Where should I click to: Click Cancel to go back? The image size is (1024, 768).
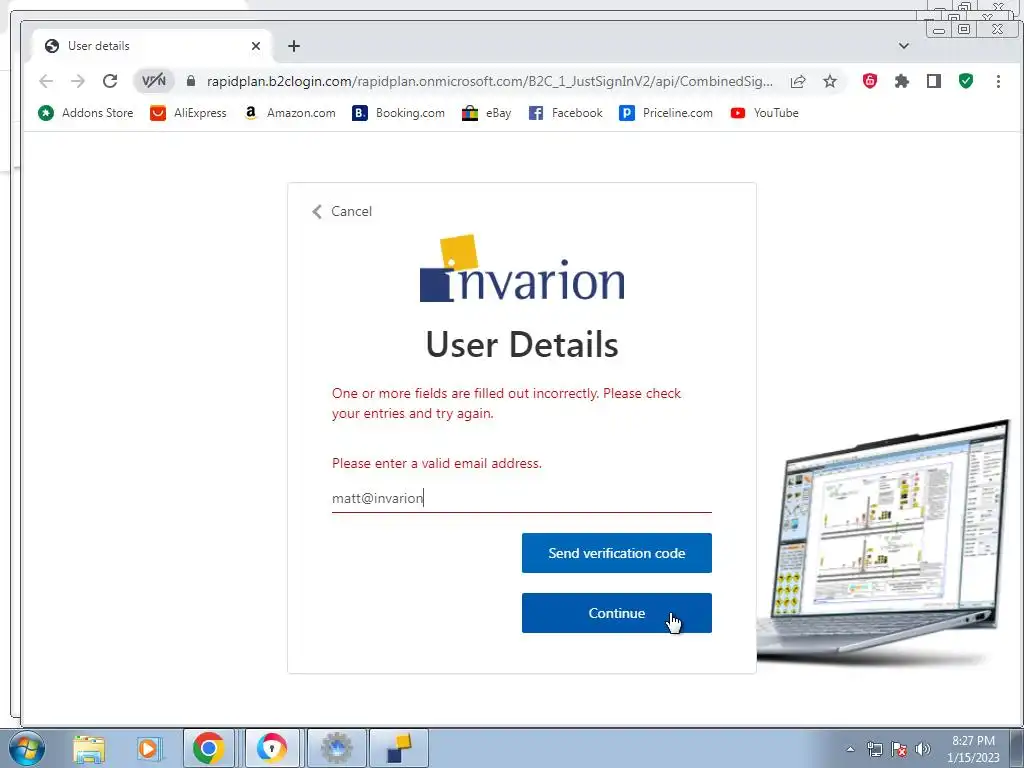pyautogui.click(x=342, y=211)
